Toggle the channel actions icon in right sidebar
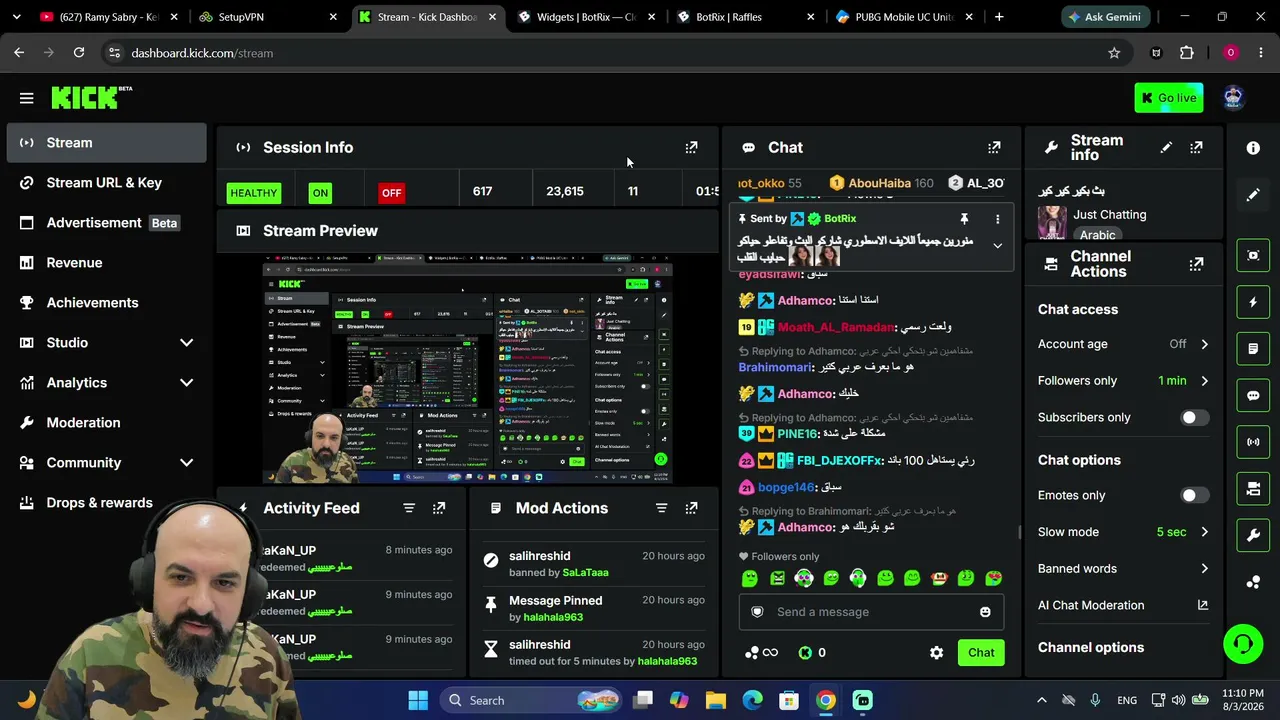The width and height of the screenshot is (1280, 720). pyautogui.click(x=1253, y=489)
